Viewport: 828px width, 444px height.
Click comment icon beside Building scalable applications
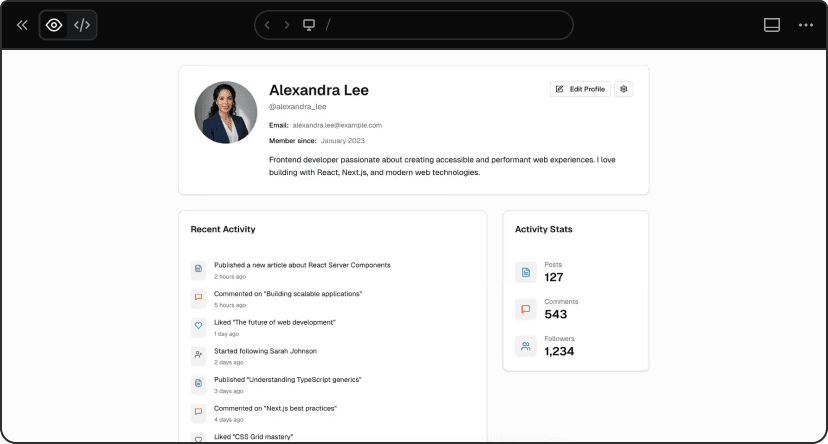[198, 297]
